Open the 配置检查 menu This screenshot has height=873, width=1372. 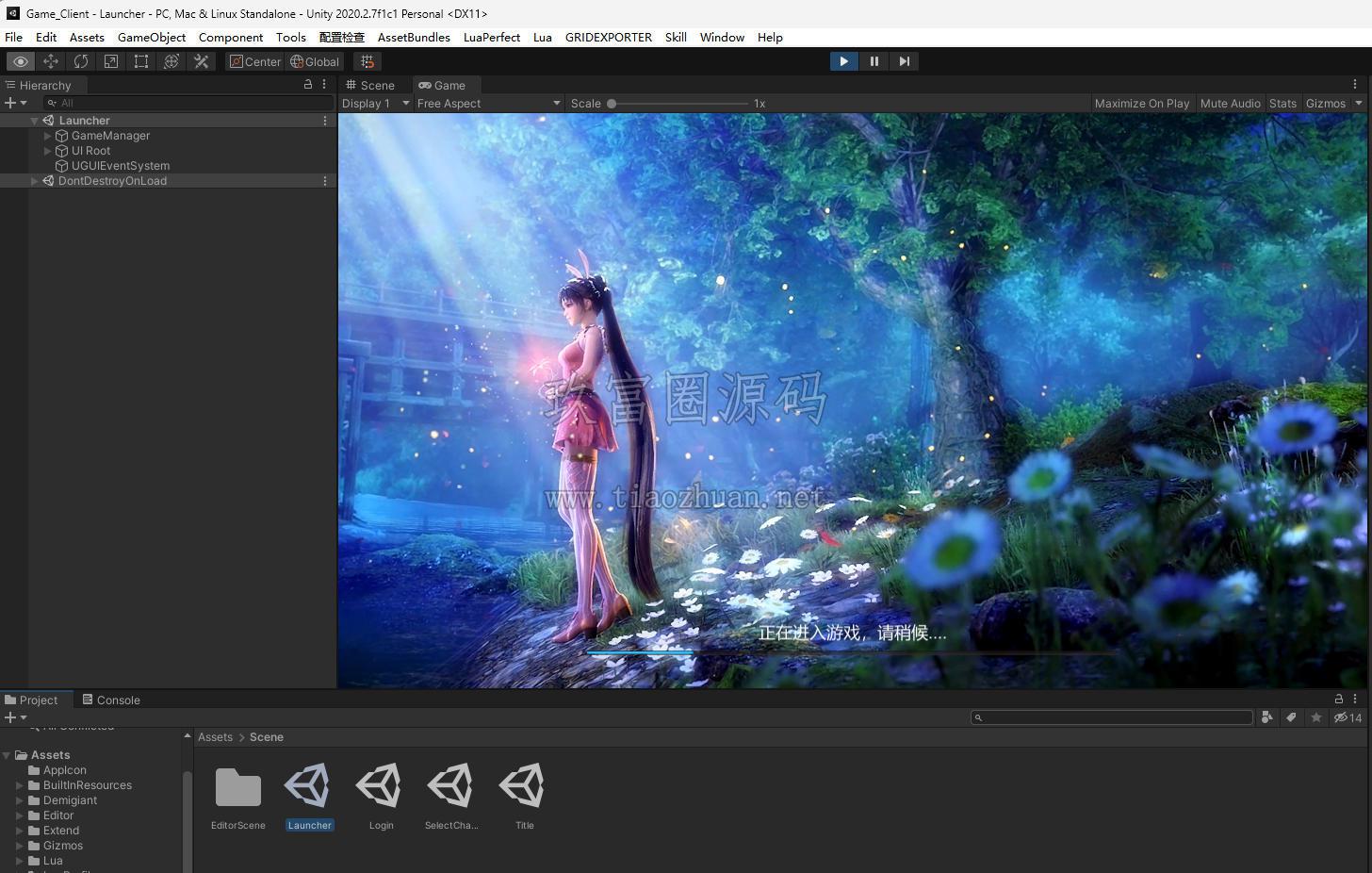click(x=342, y=38)
